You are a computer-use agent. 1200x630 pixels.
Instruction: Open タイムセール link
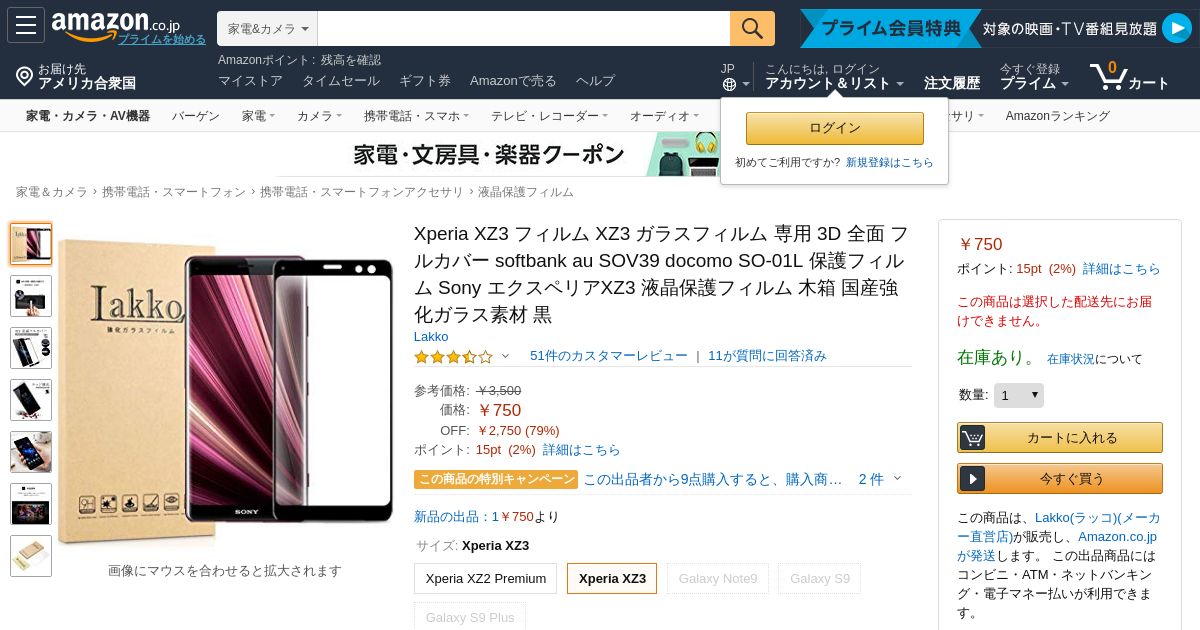tap(341, 81)
